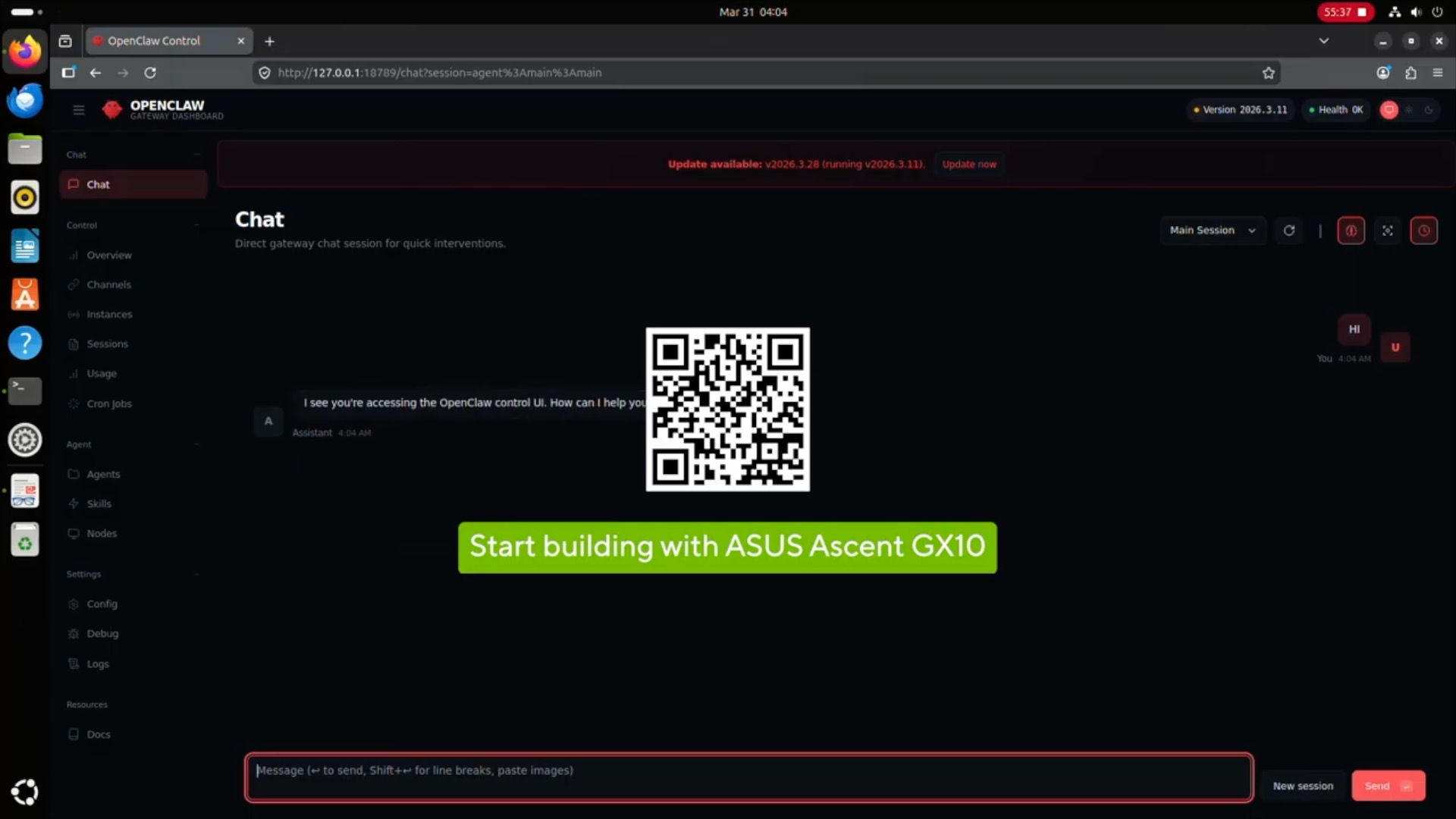This screenshot has height=819, width=1456.
Task: Toggle focus mode with the frame icon
Action: click(x=1387, y=231)
